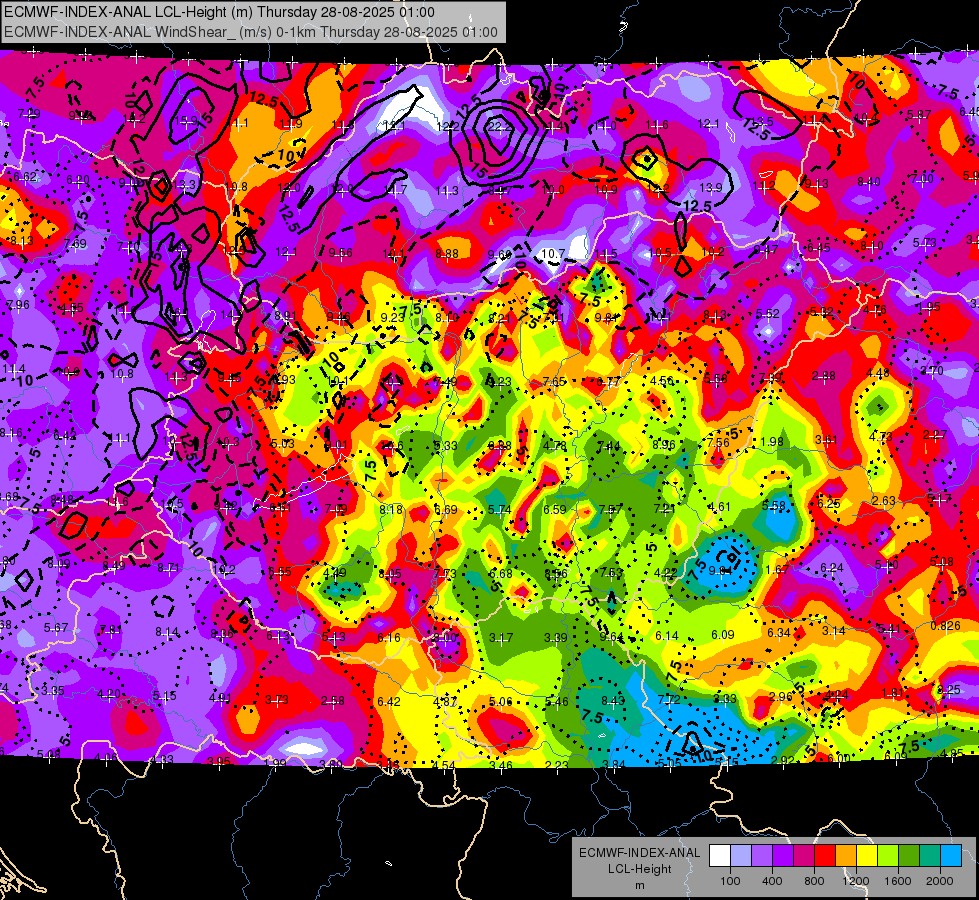Click the LCL-Height title line at top
This screenshot has width=979, height=900.
pyautogui.click(x=219, y=12)
